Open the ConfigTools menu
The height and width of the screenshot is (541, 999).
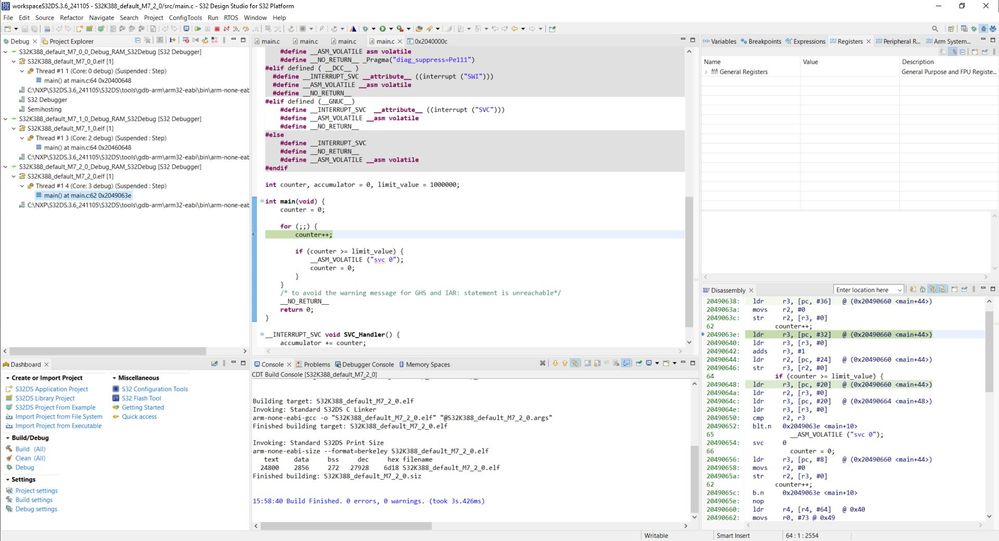point(185,18)
